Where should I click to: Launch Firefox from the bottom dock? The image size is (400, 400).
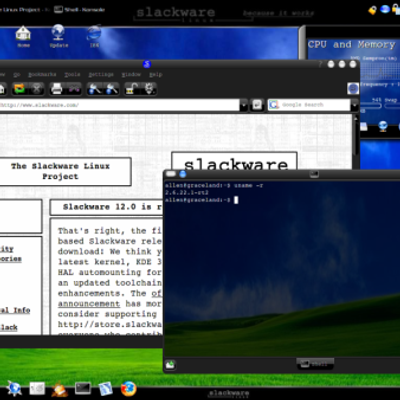[128, 389]
